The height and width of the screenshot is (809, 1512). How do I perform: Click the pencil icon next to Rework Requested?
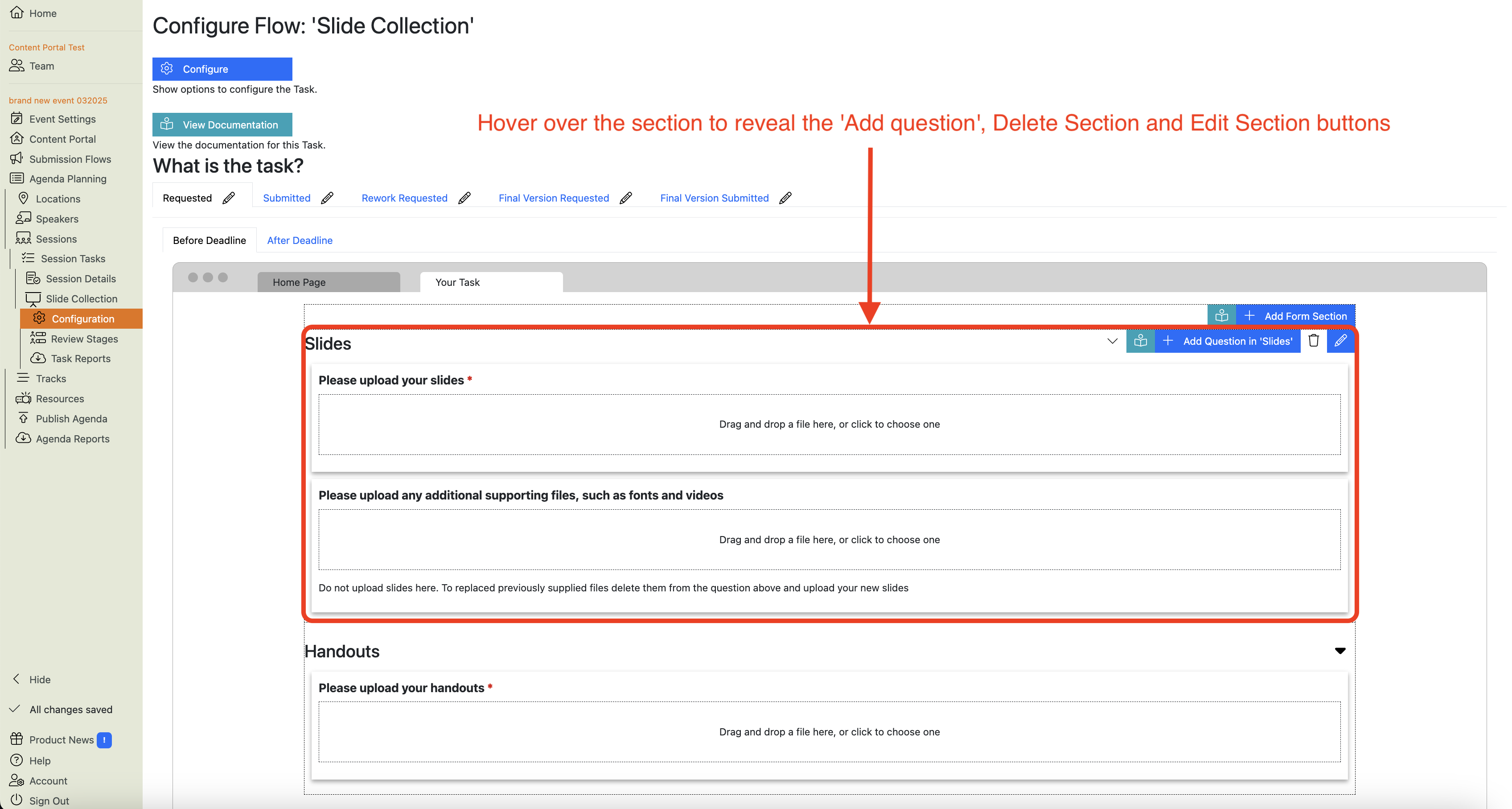(x=464, y=198)
